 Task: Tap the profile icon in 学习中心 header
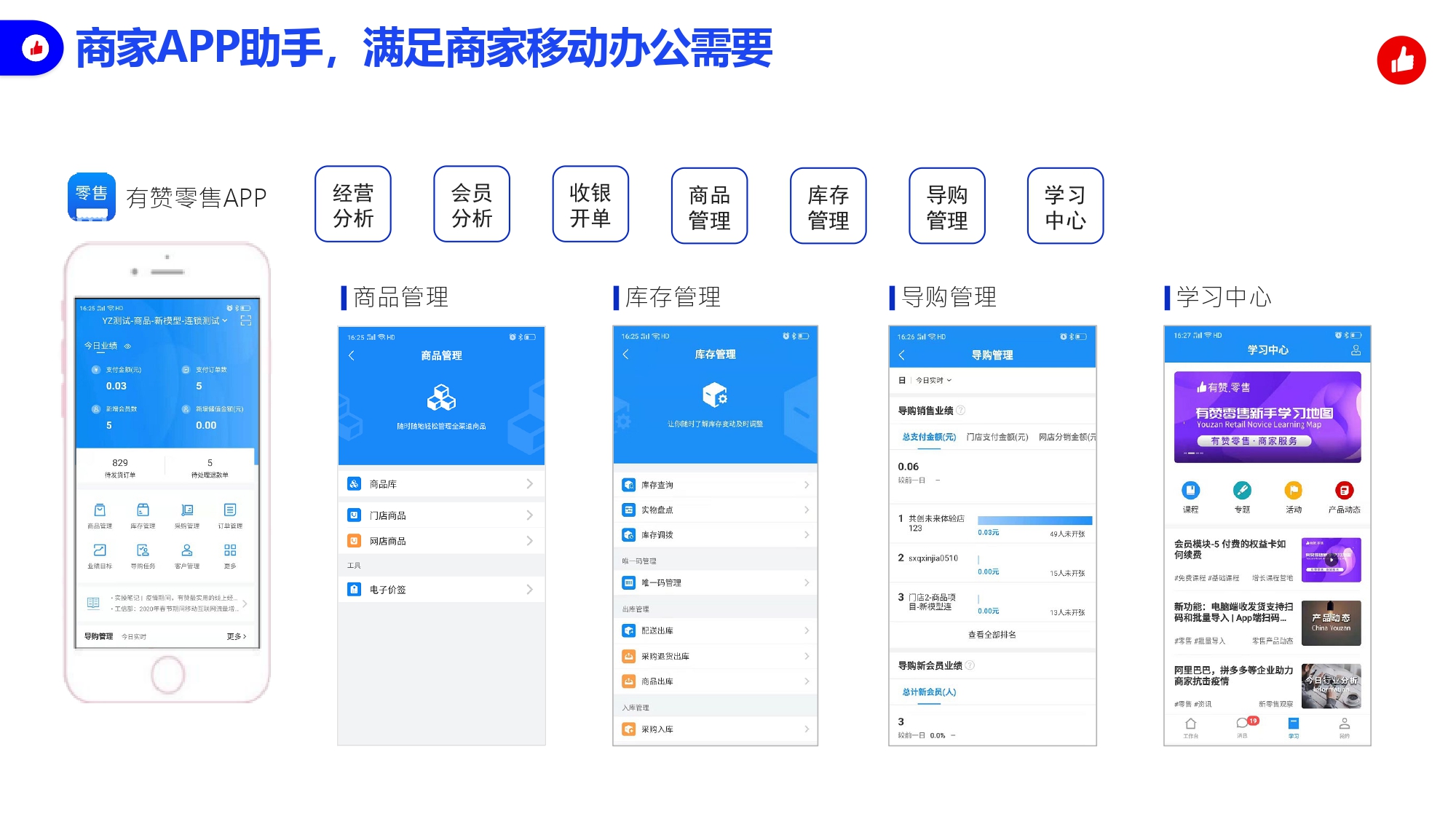click(1356, 350)
